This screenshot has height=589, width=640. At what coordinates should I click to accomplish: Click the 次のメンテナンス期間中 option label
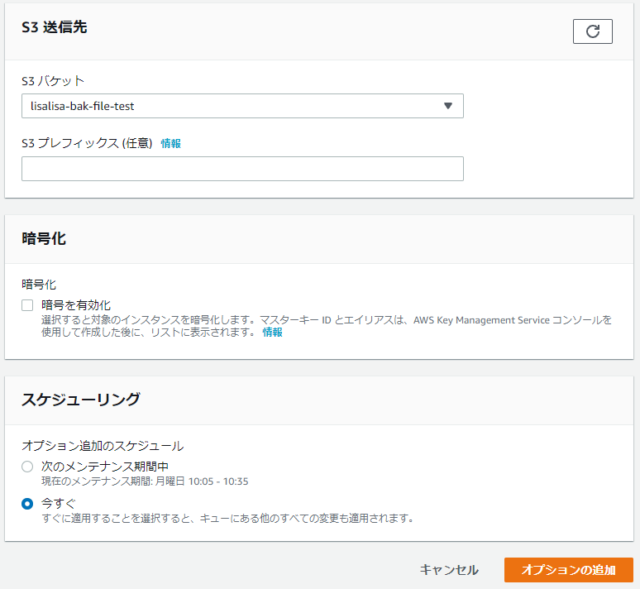point(105,467)
